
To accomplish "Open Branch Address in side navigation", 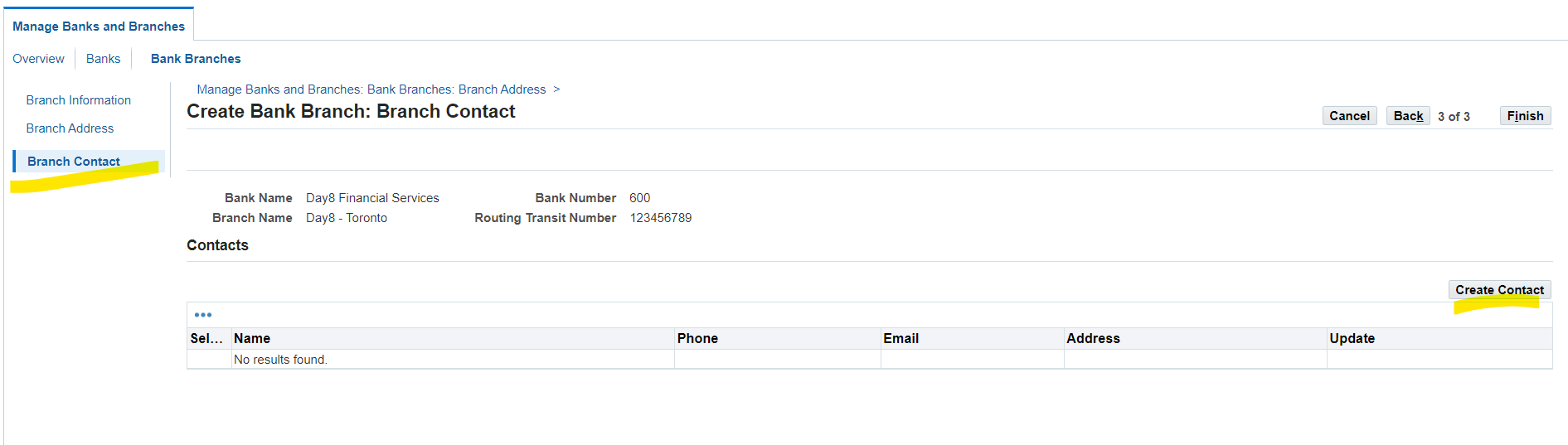I will pos(70,128).
